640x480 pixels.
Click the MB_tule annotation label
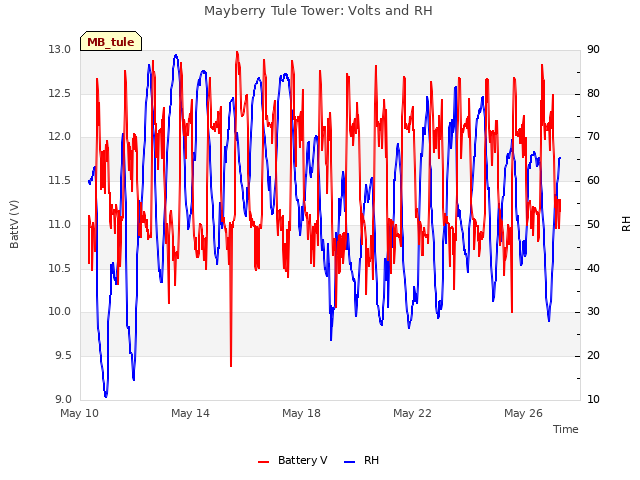point(111,42)
